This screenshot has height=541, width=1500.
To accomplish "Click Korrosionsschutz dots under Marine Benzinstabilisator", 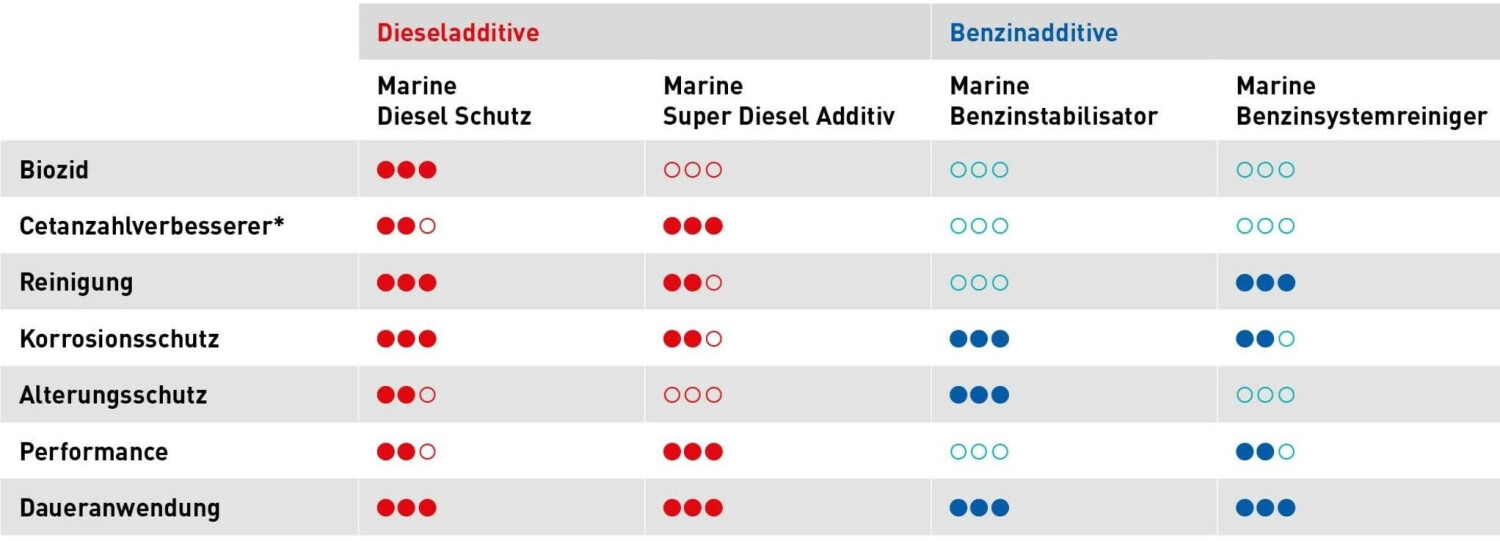I will [x=979, y=339].
